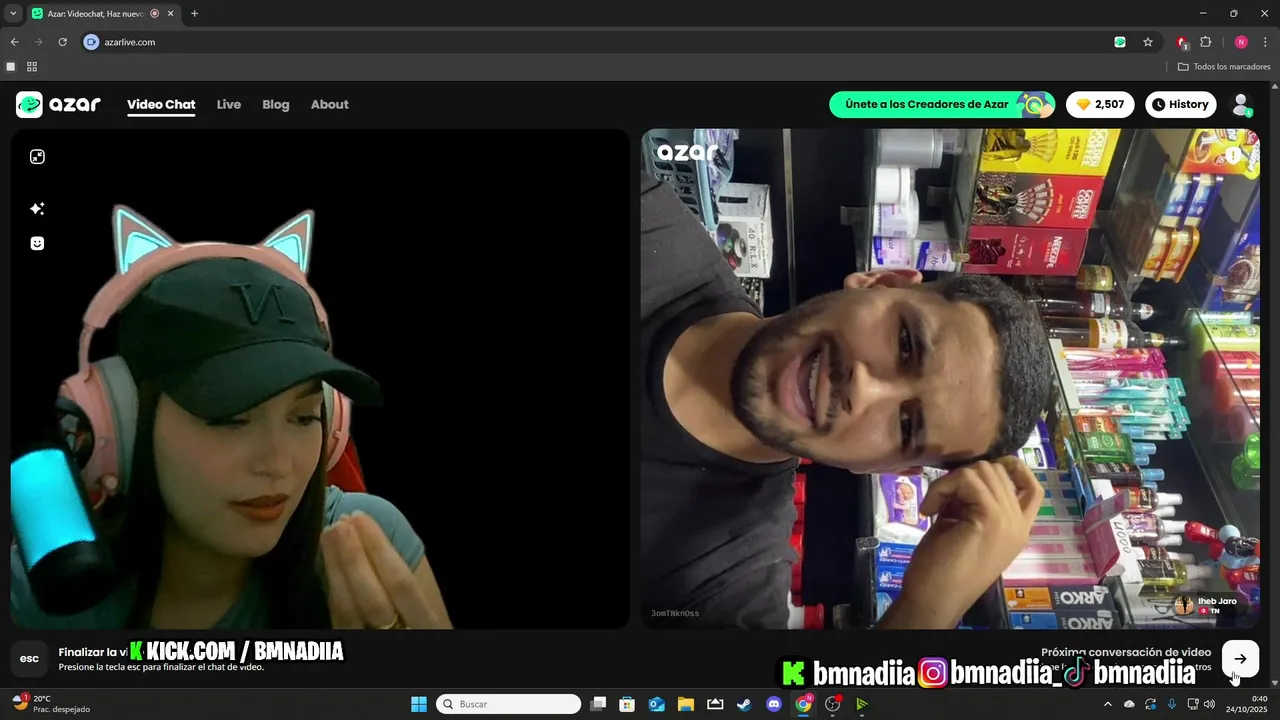This screenshot has height=720, width=1280.
Task: Open the Extensions puzzle icon
Action: point(1205,42)
